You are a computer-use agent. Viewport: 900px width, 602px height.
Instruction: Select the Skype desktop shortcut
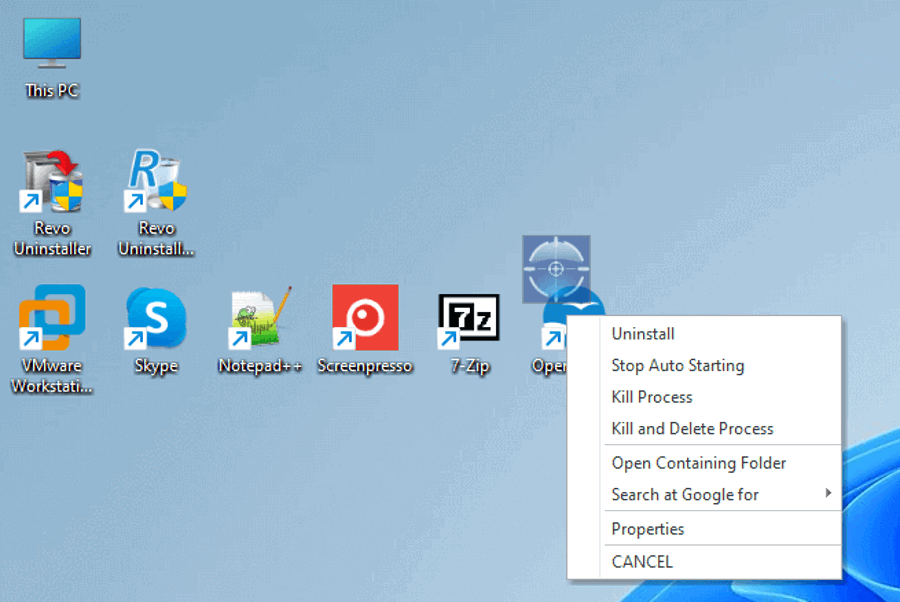tap(156, 330)
